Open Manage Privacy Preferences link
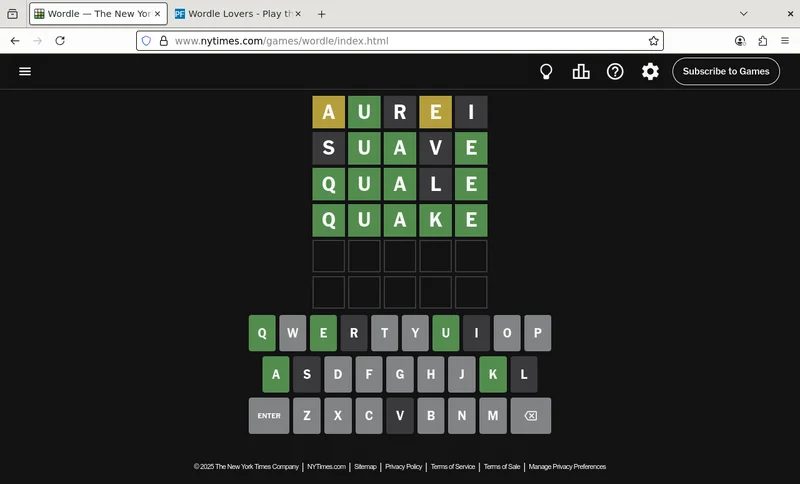 pos(567,467)
